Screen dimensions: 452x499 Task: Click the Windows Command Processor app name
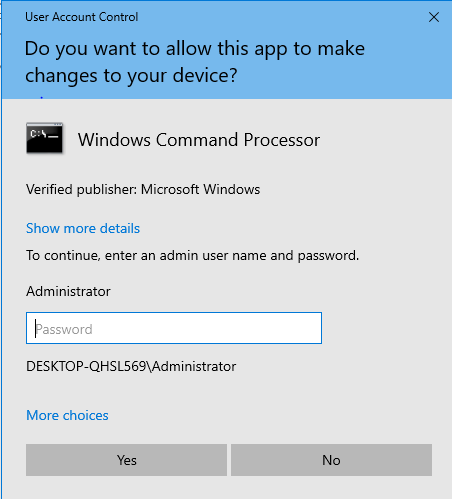pos(199,139)
